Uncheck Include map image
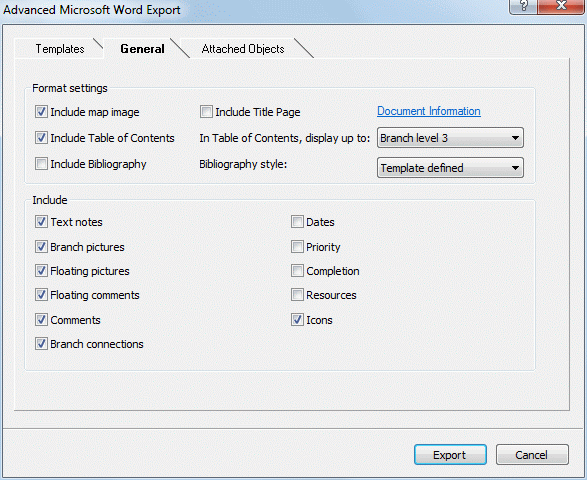The width and height of the screenshot is (587, 480). pyautogui.click(x=41, y=112)
